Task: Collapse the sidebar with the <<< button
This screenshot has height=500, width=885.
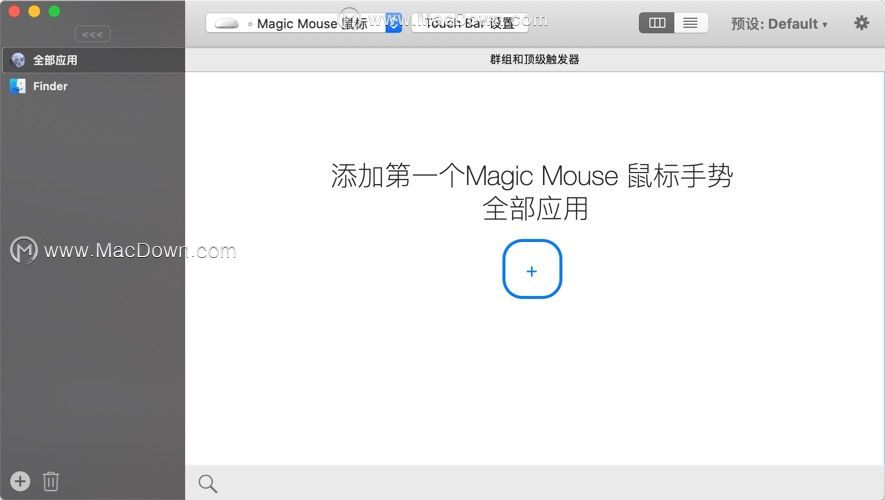Action: pyautogui.click(x=93, y=34)
